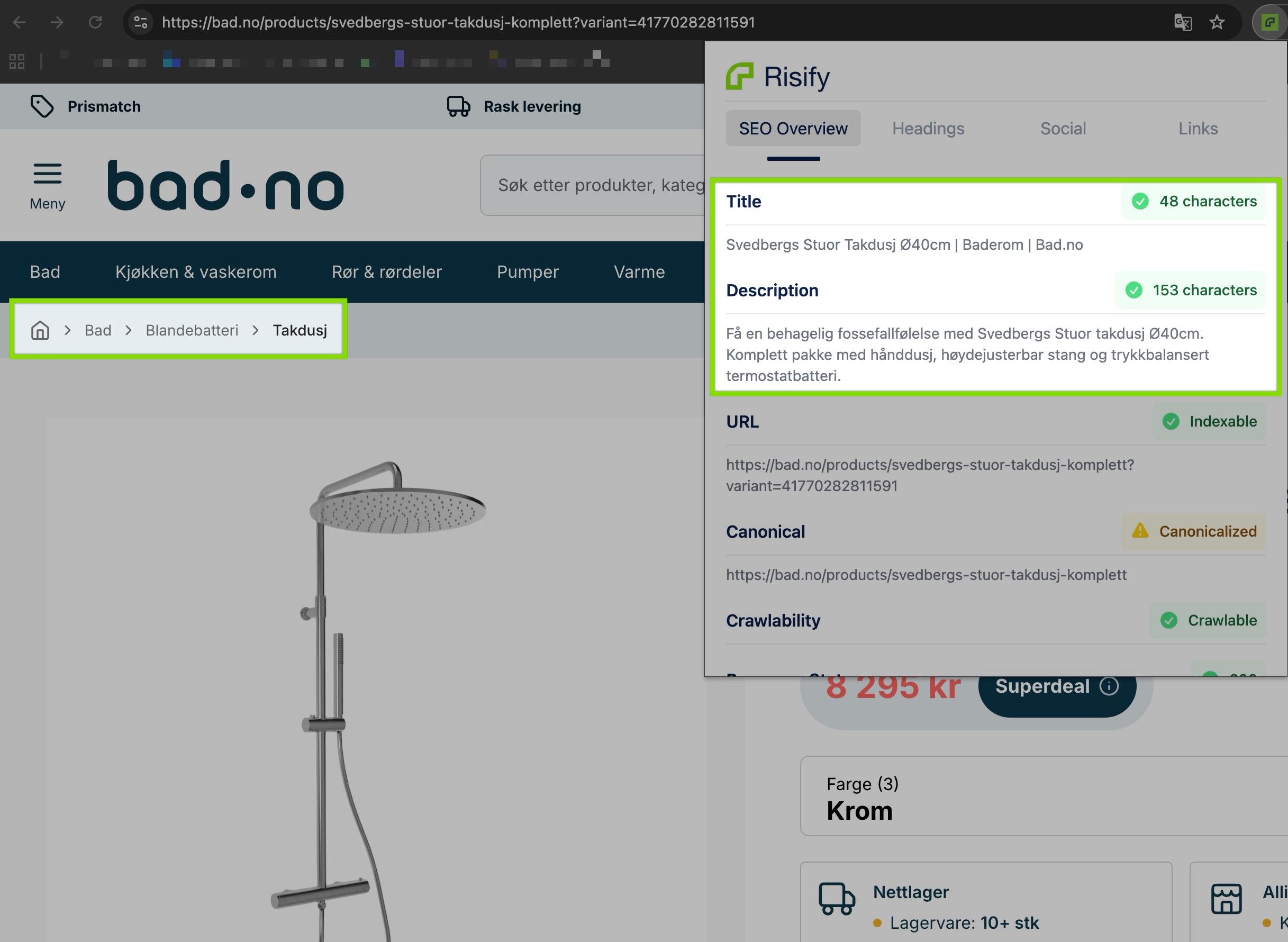This screenshot has height=942, width=1288.
Task: Click the Prismatch price tag icon
Action: (x=42, y=106)
